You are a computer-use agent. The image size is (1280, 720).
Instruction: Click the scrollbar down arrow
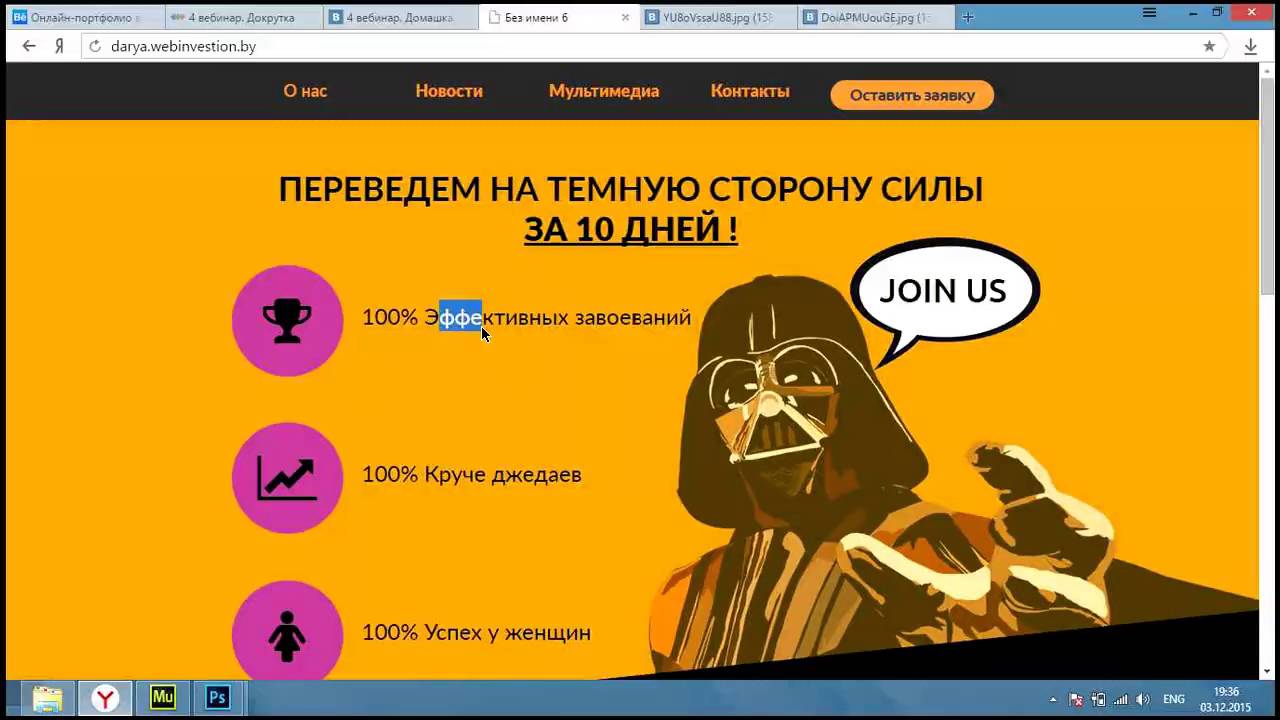1268,672
